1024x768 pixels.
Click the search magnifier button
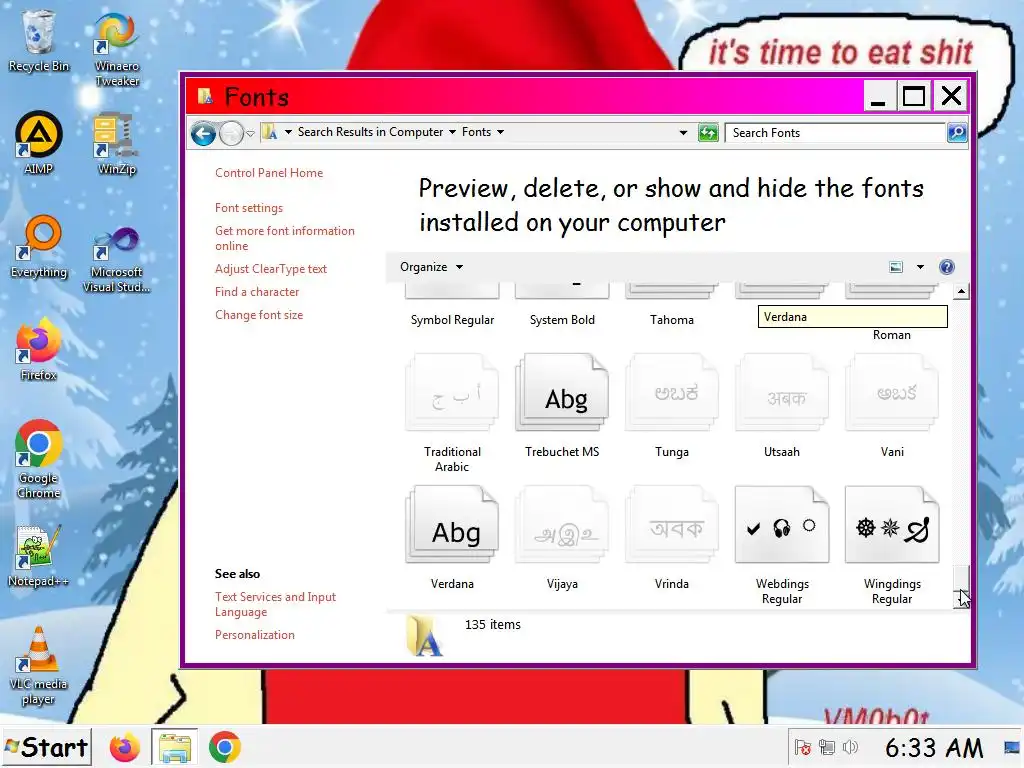[x=957, y=133]
